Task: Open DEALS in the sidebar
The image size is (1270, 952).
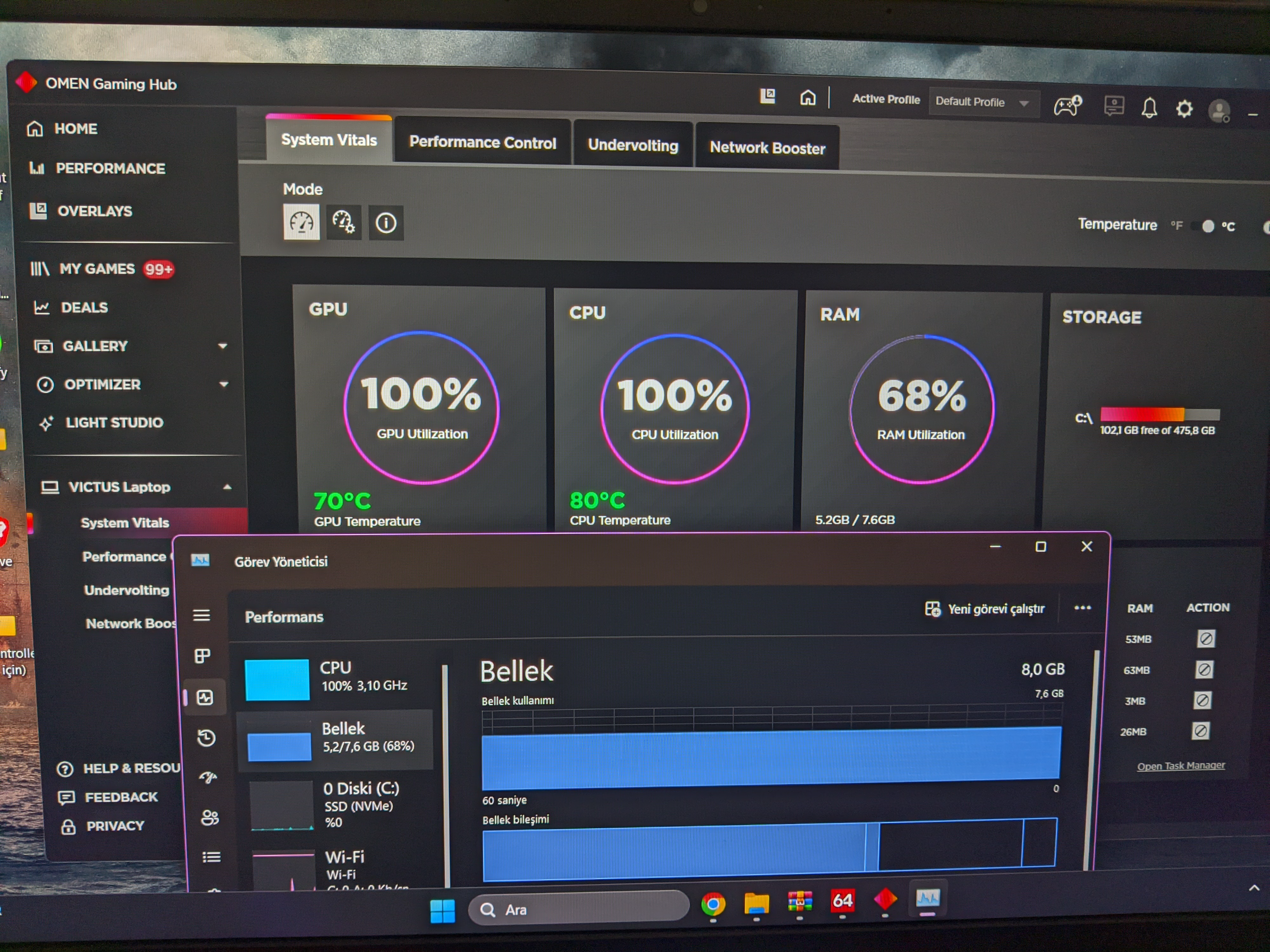Action: (71, 308)
